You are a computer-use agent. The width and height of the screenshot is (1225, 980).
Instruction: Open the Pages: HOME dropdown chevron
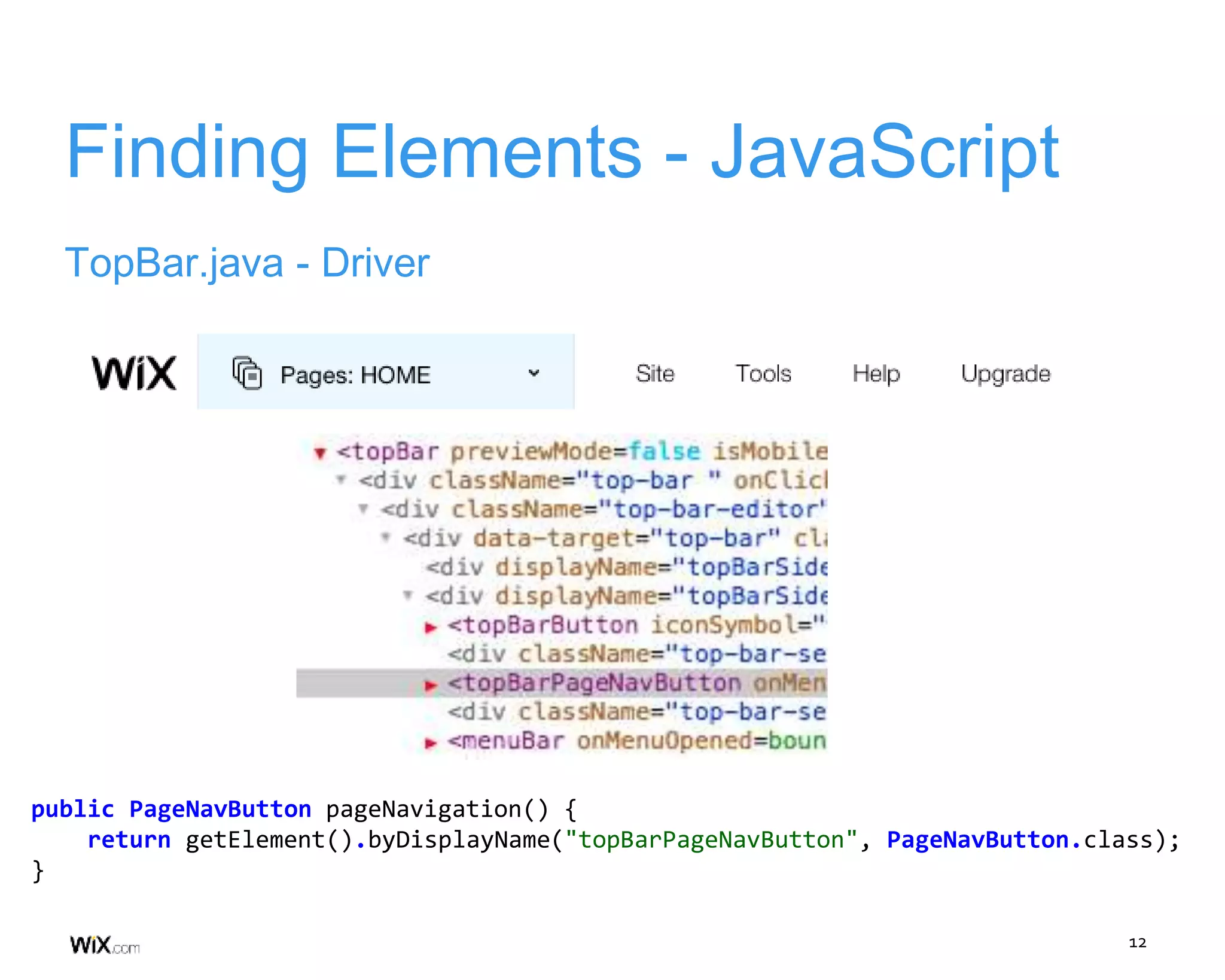click(534, 373)
